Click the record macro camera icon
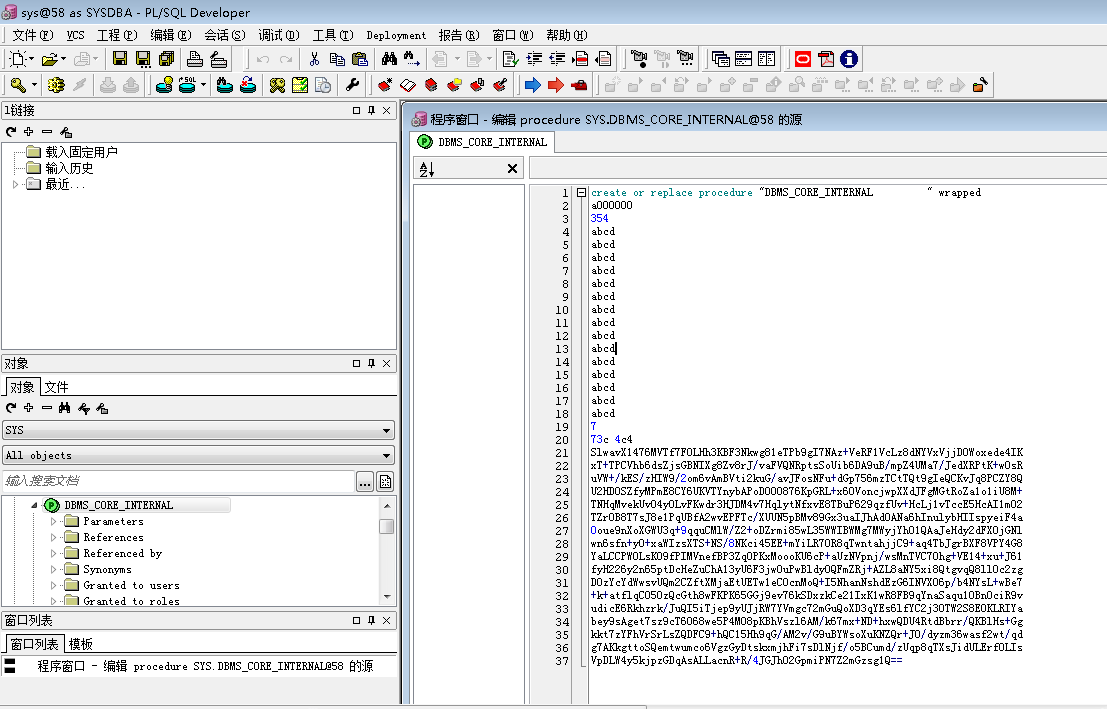 click(x=638, y=59)
